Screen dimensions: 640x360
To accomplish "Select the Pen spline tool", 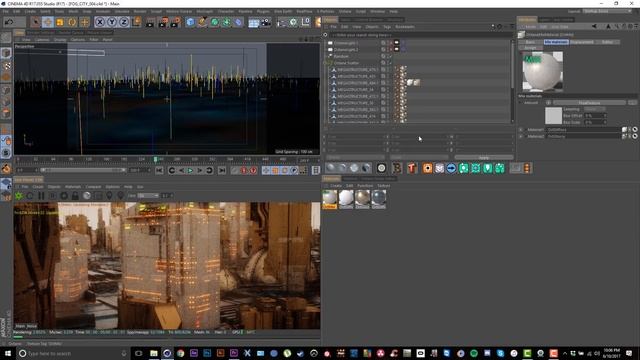I will click(202, 22).
